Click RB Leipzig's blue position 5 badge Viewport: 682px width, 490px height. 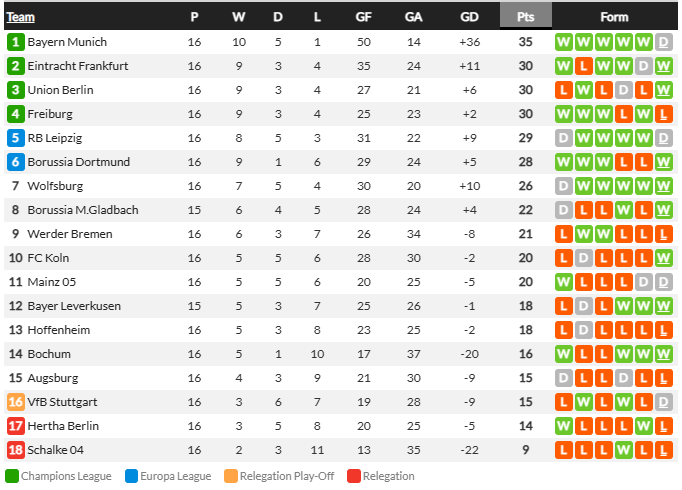(16, 138)
